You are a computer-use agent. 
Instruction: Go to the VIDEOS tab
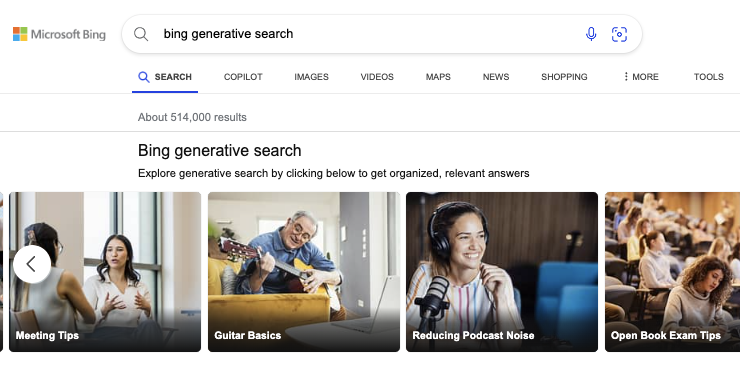tap(377, 76)
